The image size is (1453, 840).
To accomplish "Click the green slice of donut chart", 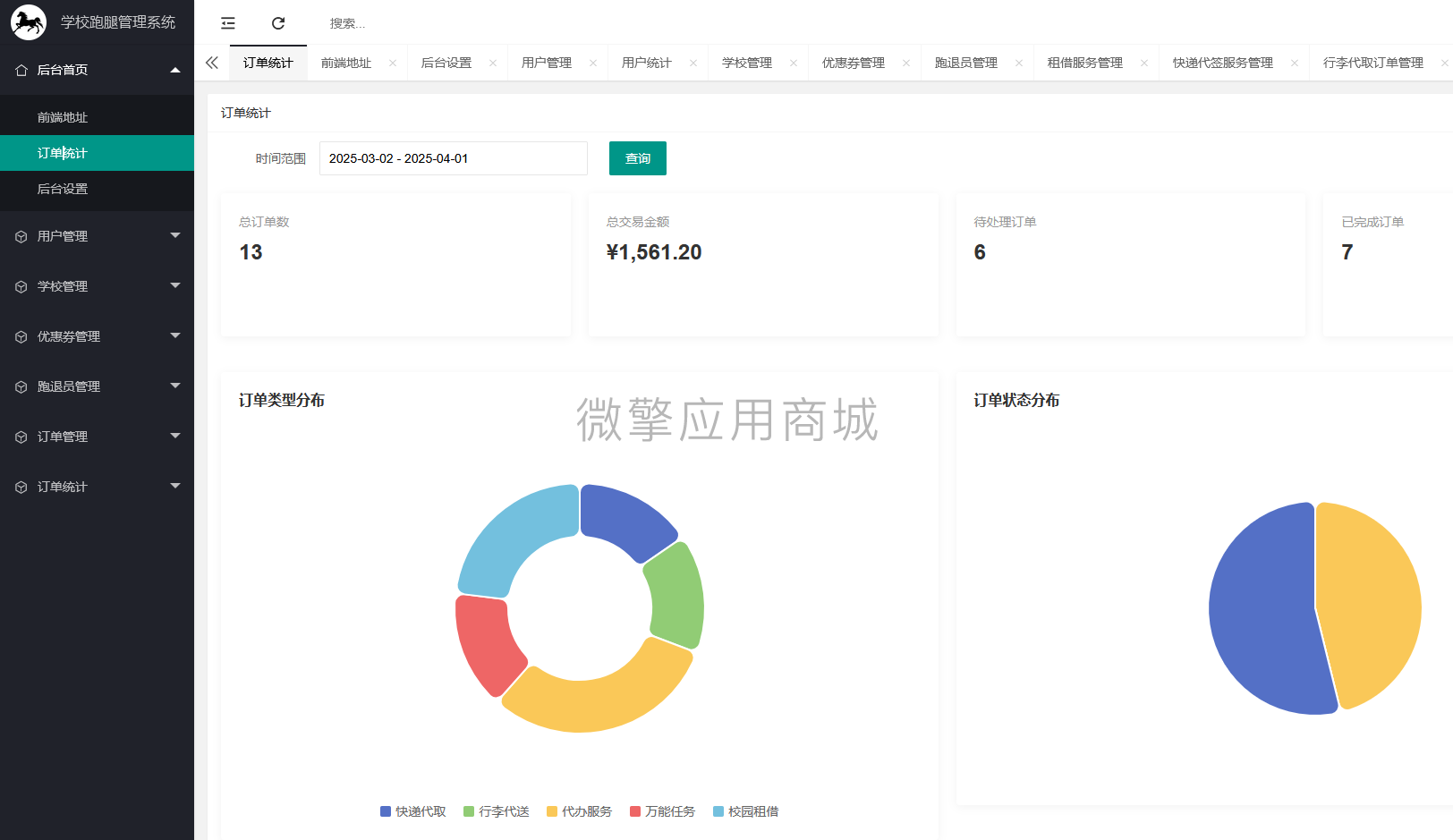I will coord(677,598).
